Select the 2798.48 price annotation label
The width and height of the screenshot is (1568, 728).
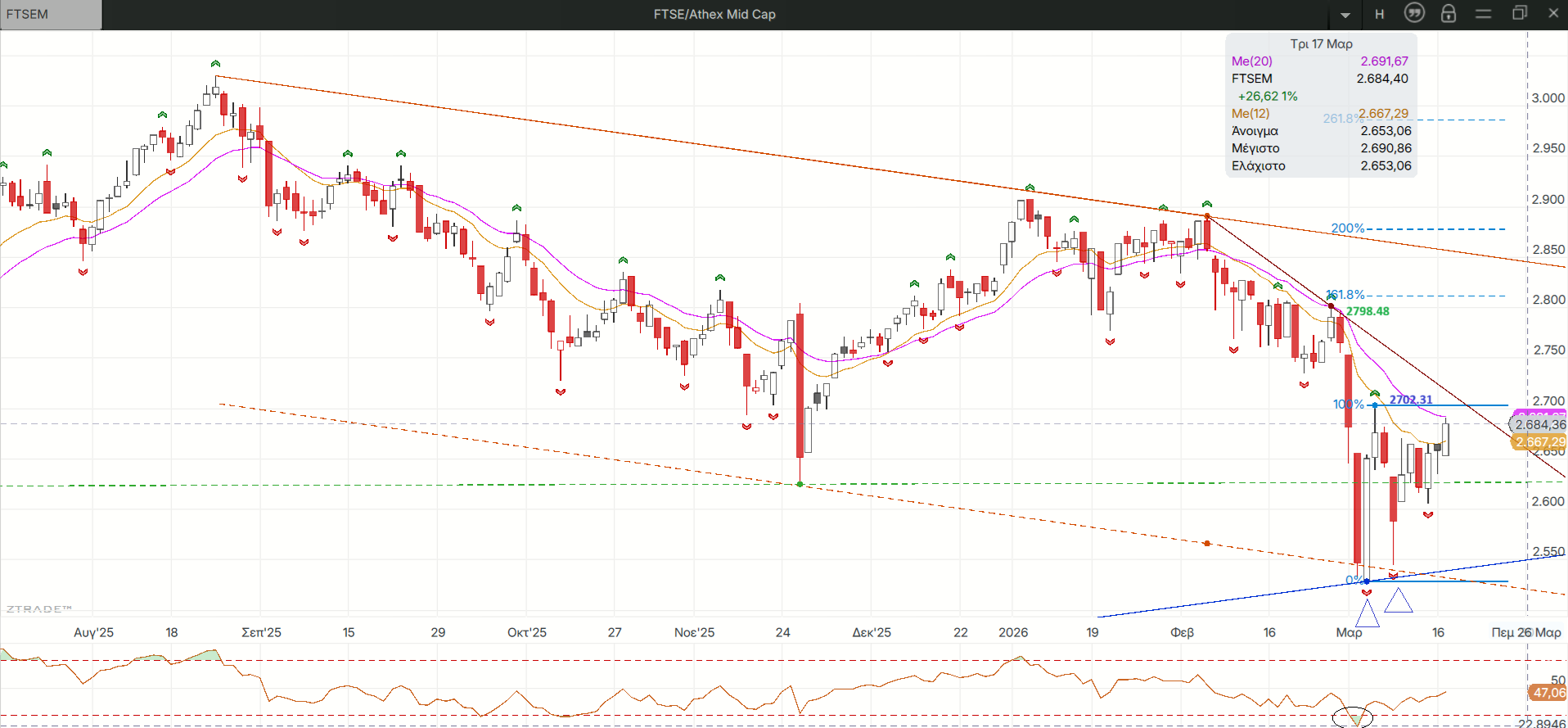click(1367, 311)
